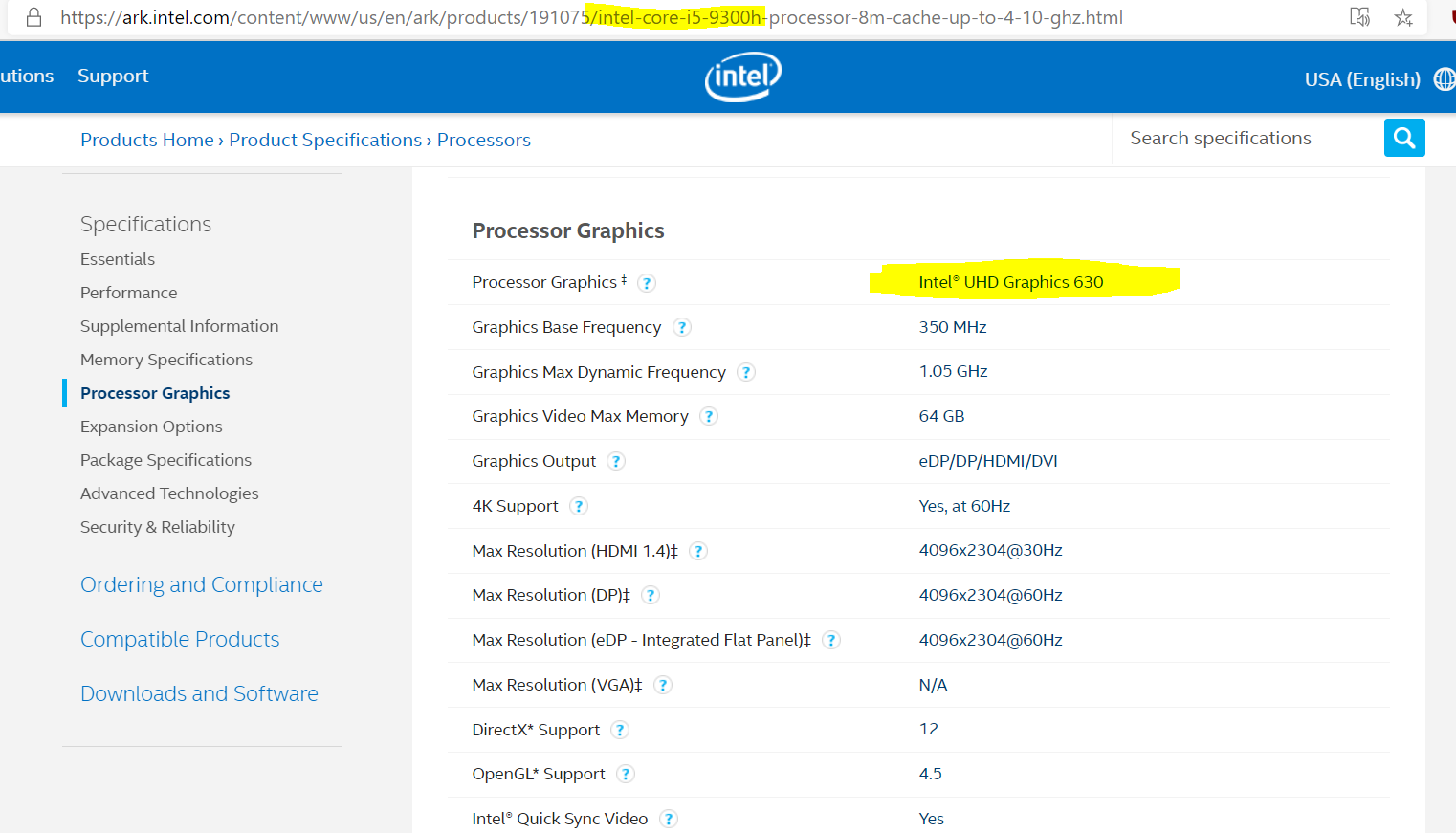Go to Processors breadcrumb

484,140
